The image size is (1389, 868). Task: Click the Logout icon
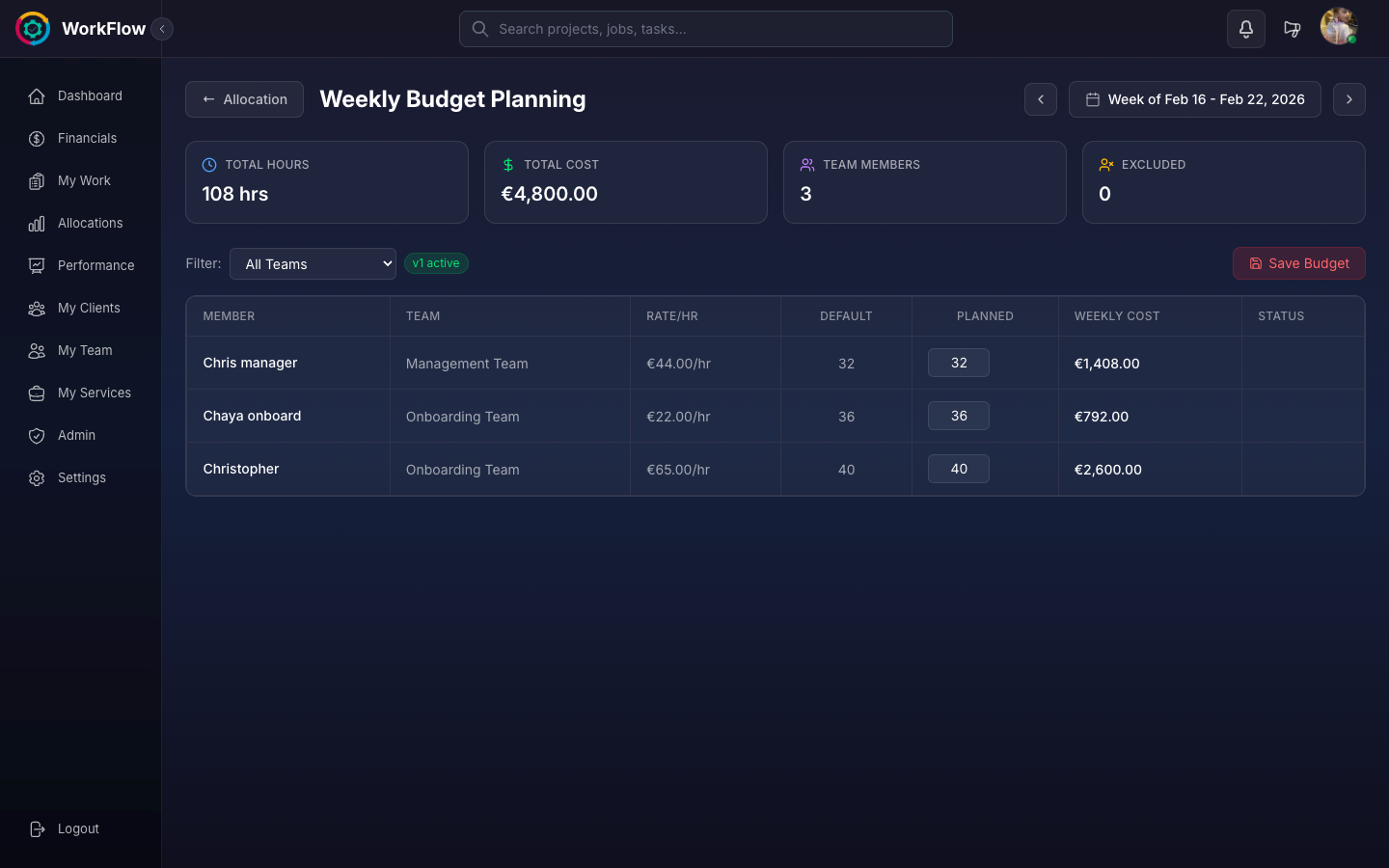37,828
